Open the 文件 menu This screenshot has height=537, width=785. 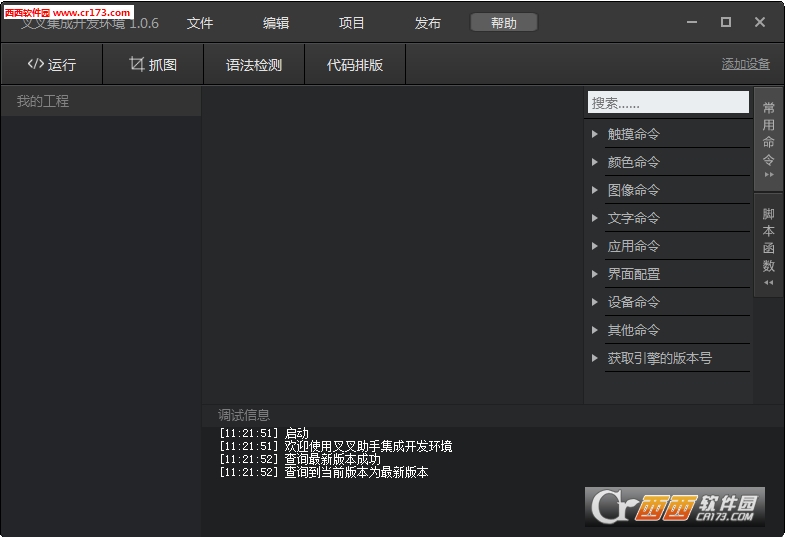200,23
